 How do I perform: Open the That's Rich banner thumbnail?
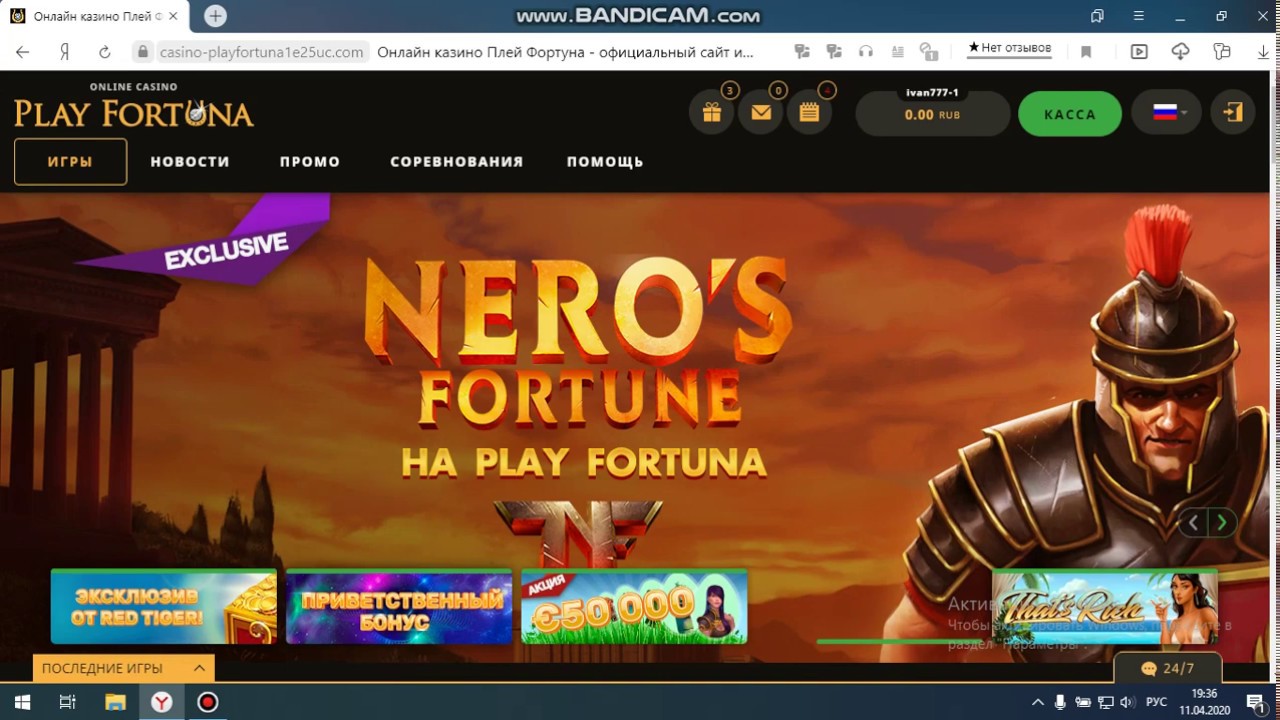(x=1105, y=606)
